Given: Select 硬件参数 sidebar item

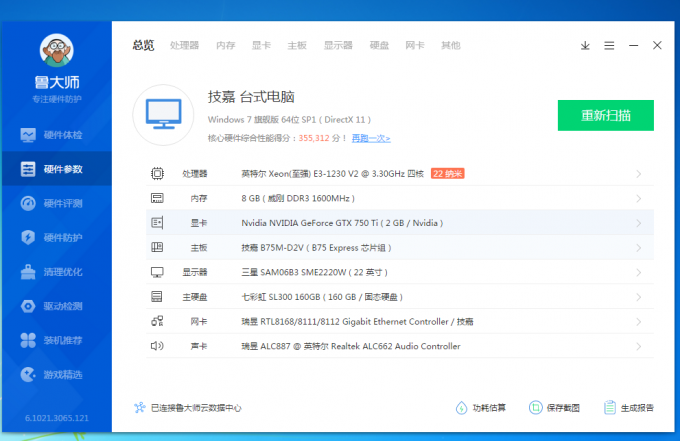Looking at the screenshot, I should click(x=56, y=169).
